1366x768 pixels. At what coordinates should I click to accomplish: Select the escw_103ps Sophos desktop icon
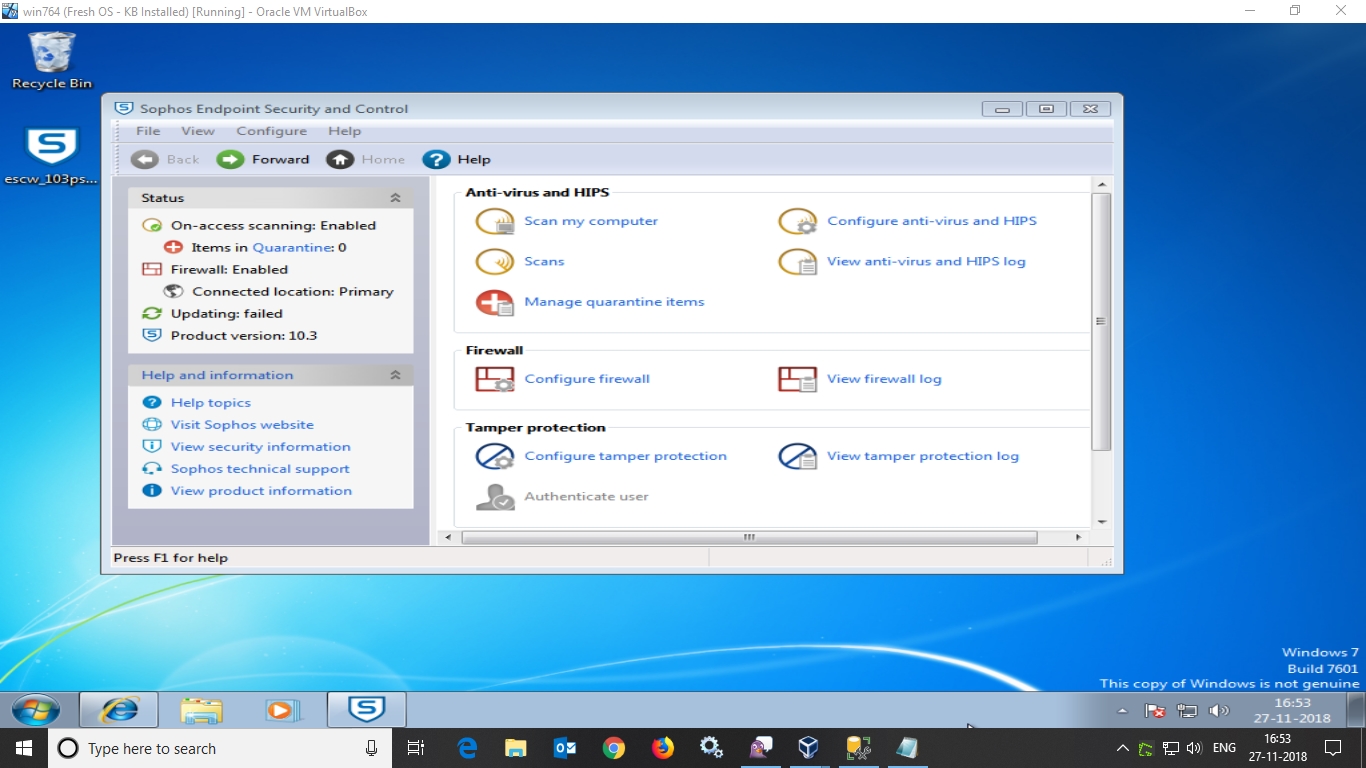51,158
